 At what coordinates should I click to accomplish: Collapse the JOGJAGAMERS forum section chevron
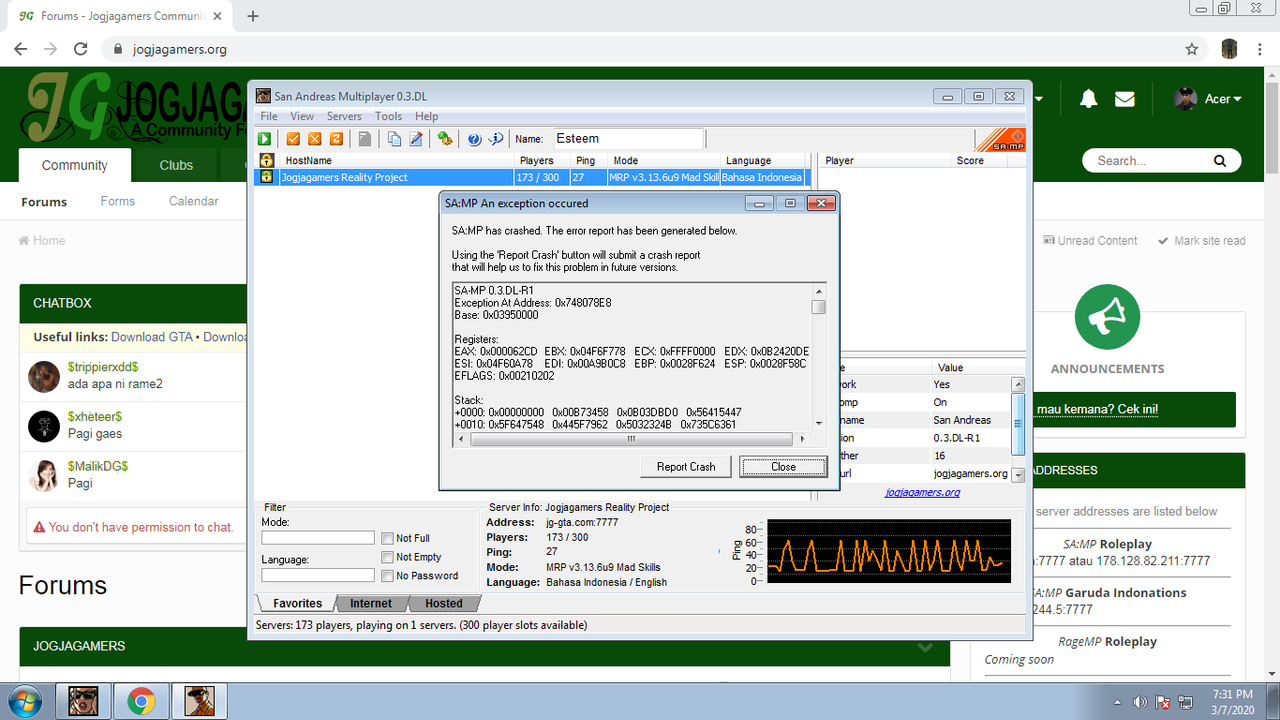925,647
